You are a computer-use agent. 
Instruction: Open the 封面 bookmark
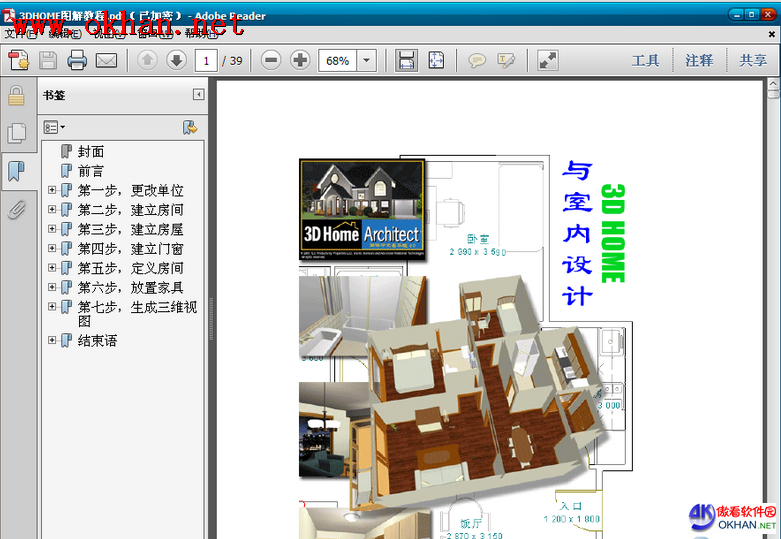click(91, 151)
